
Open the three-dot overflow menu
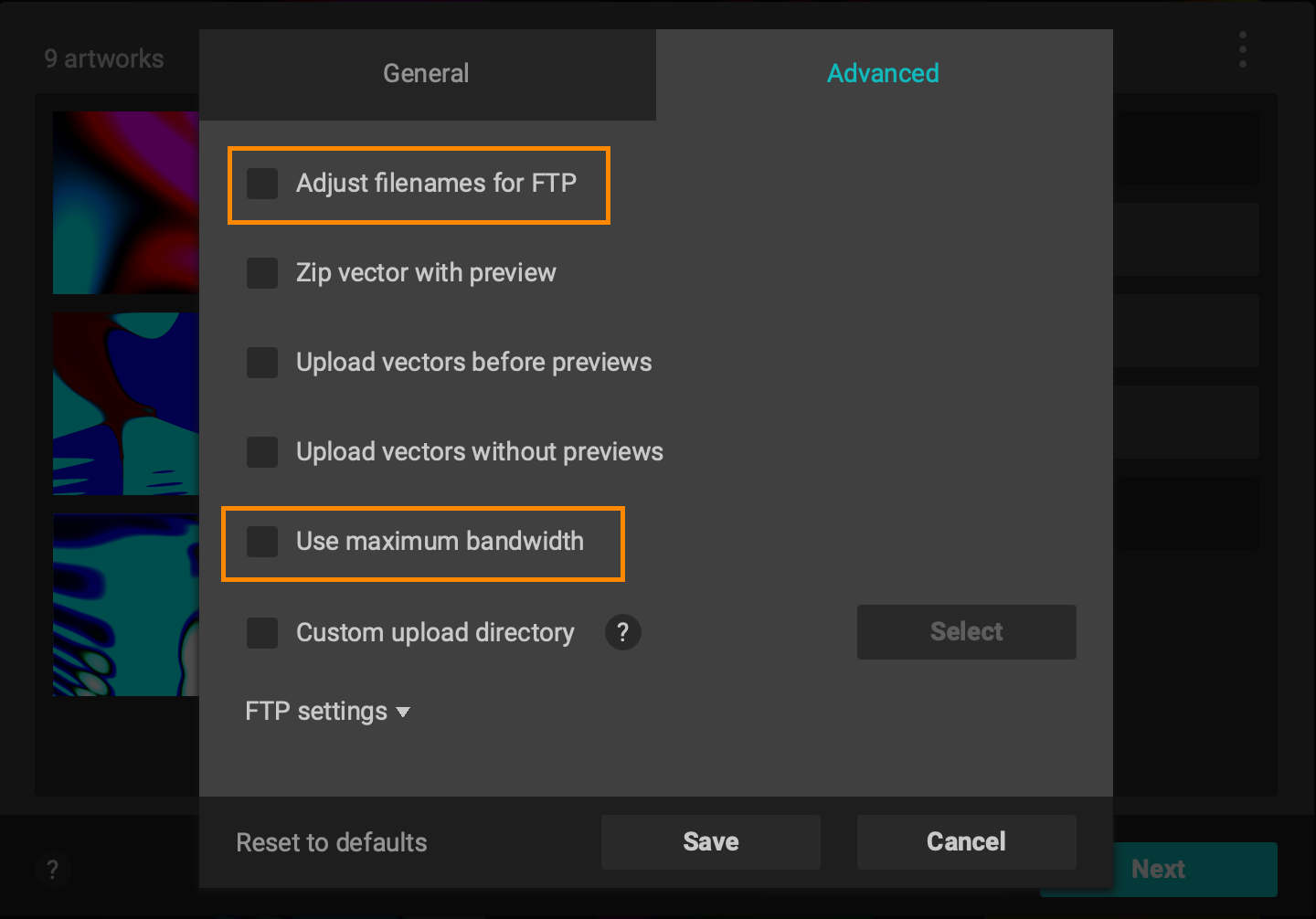1242,50
